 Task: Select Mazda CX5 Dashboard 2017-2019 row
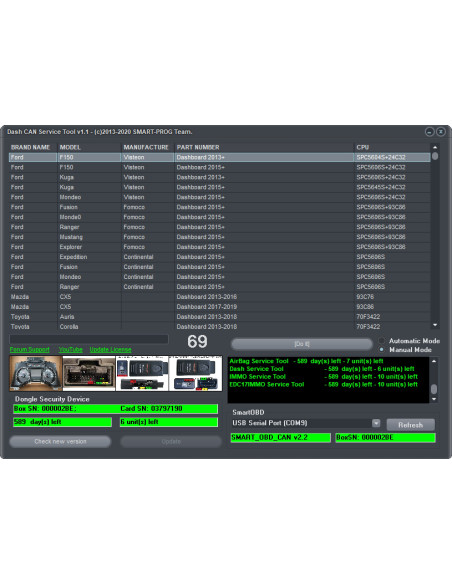click(219, 307)
